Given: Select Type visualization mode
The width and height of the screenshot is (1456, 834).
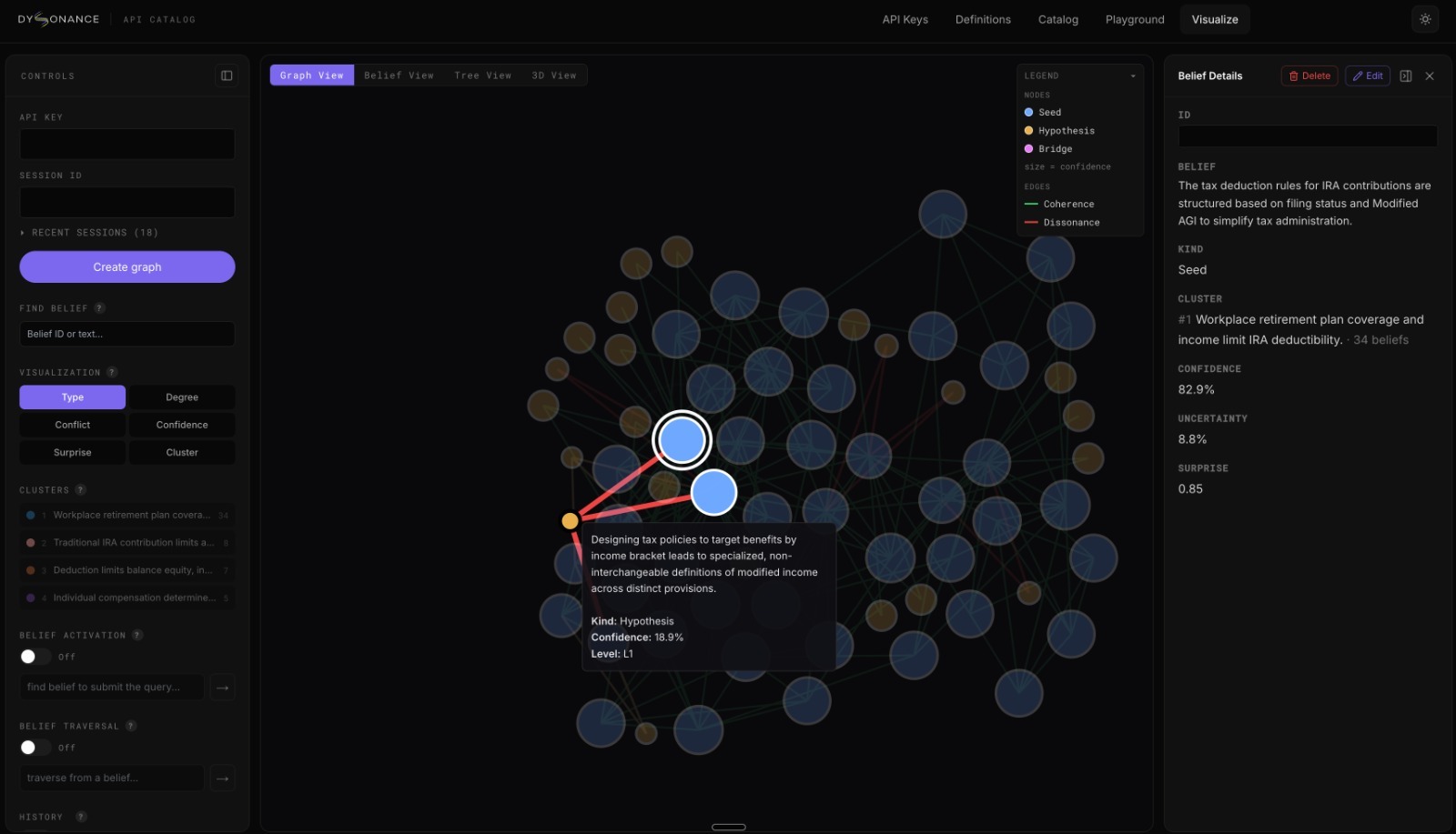Looking at the screenshot, I should 73,397.
